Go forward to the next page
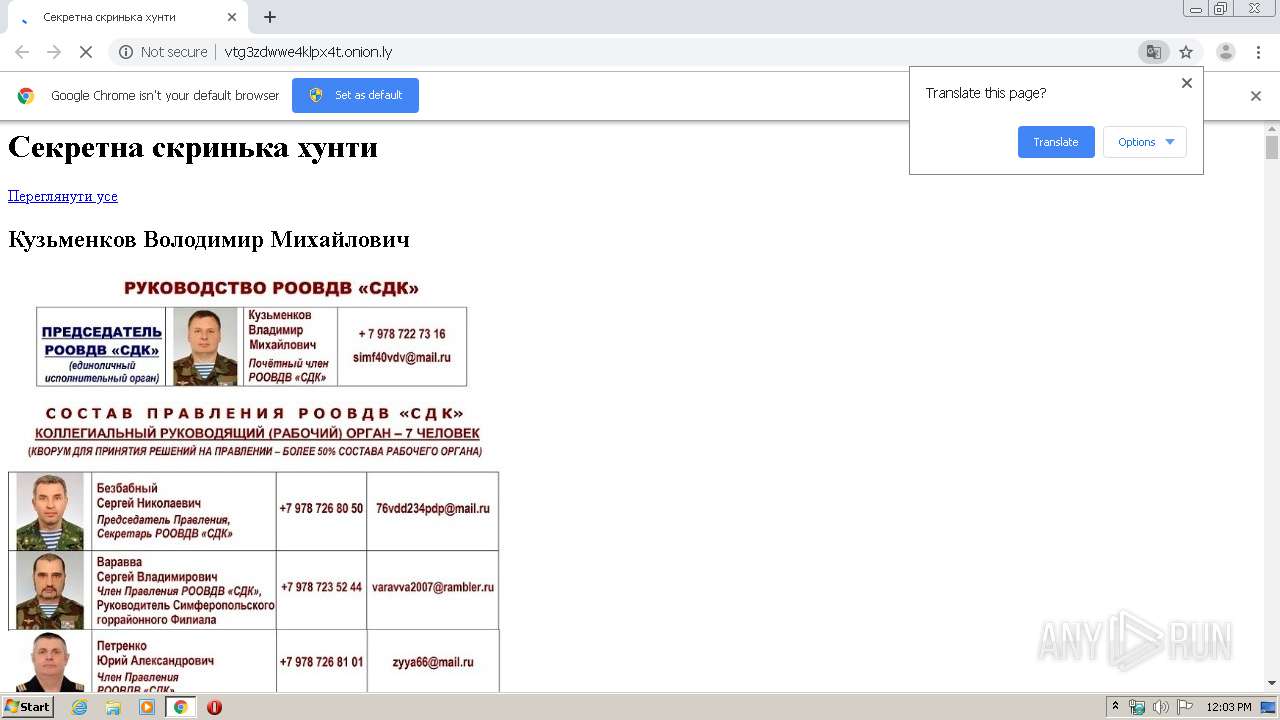The height and width of the screenshot is (720, 1280). point(54,52)
